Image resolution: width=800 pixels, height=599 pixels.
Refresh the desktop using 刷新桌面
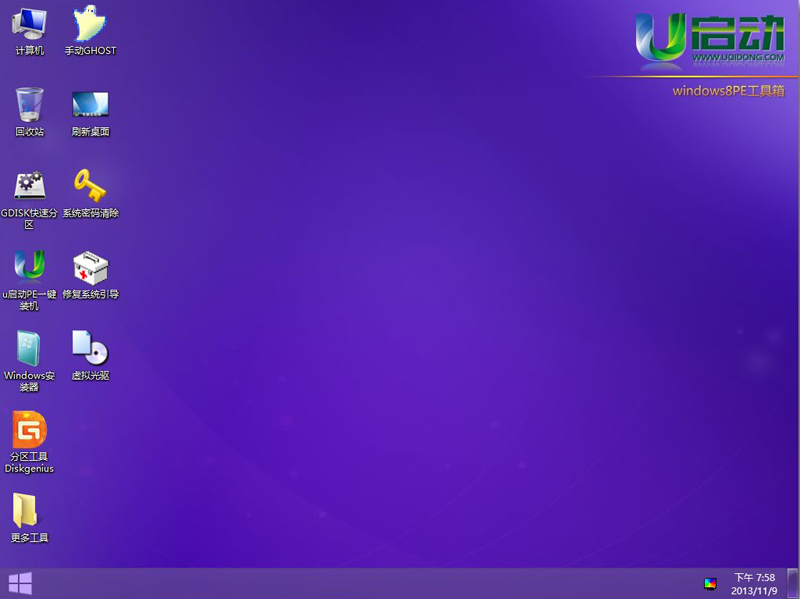coord(91,105)
